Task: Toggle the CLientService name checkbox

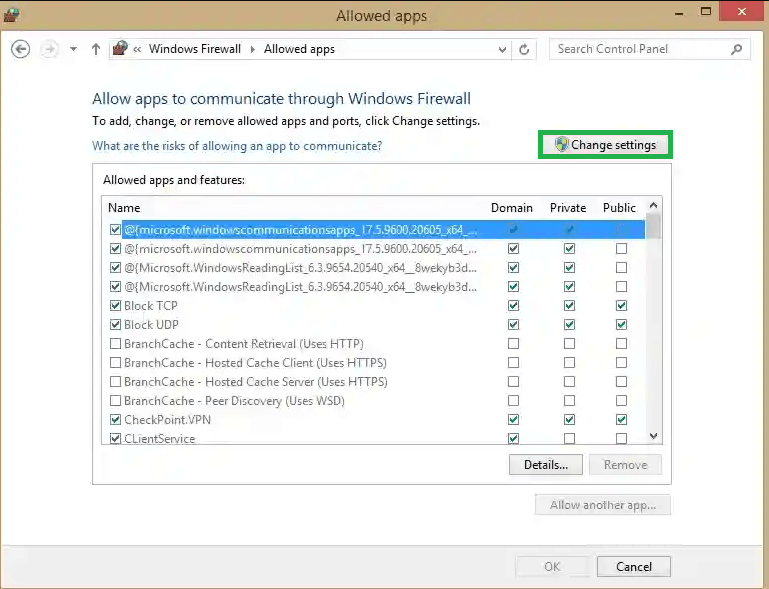Action: (115, 438)
